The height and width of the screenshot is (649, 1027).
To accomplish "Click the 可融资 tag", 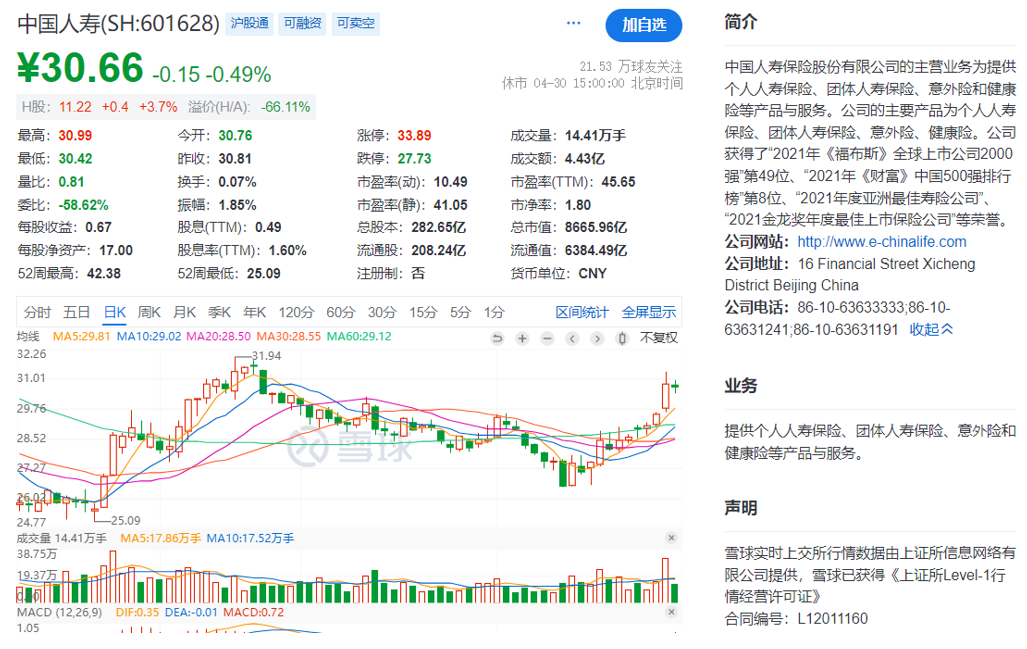I will pyautogui.click(x=303, y=23).
